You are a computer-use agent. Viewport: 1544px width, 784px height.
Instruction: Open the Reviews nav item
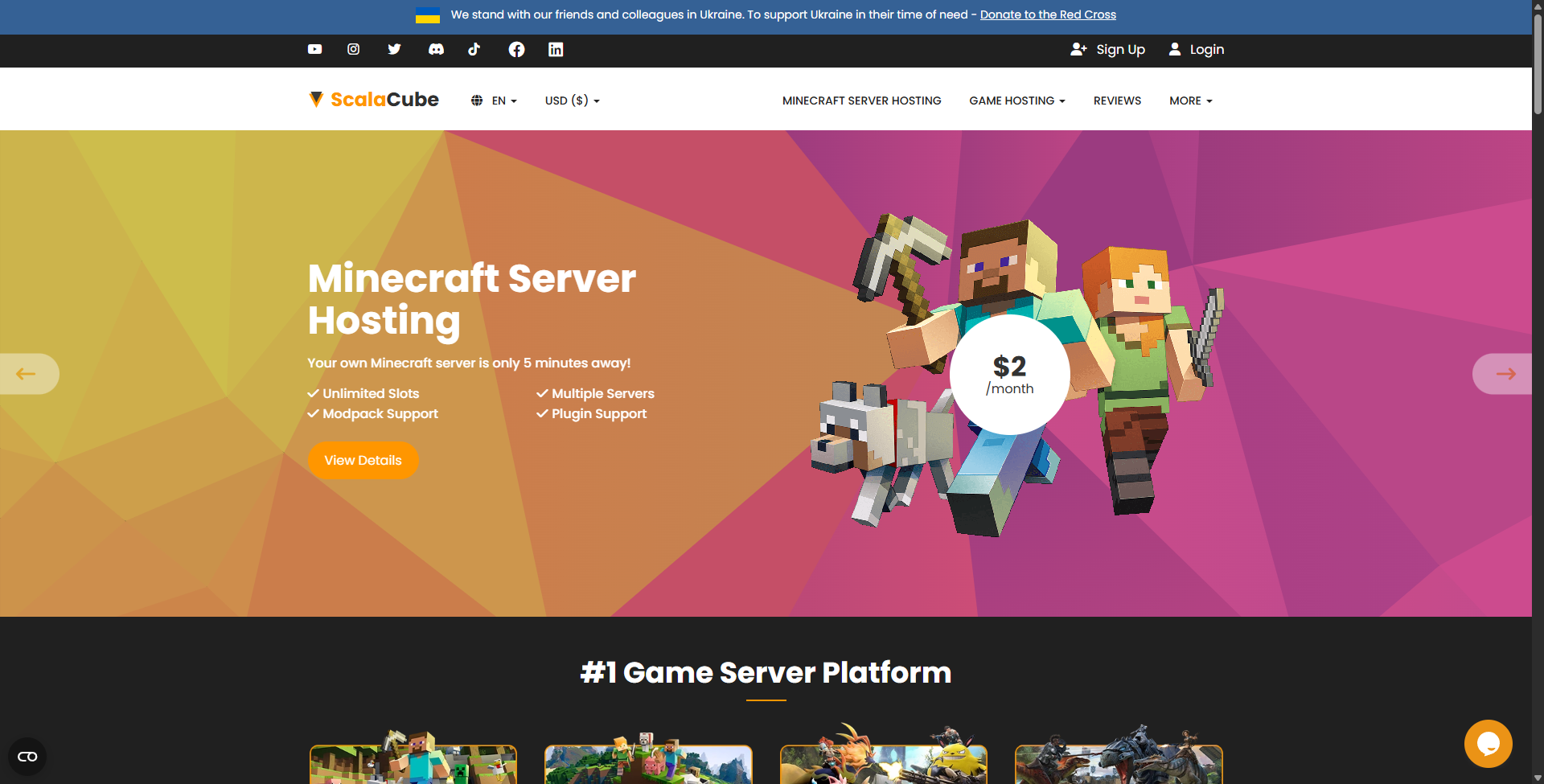(1117, 101)
